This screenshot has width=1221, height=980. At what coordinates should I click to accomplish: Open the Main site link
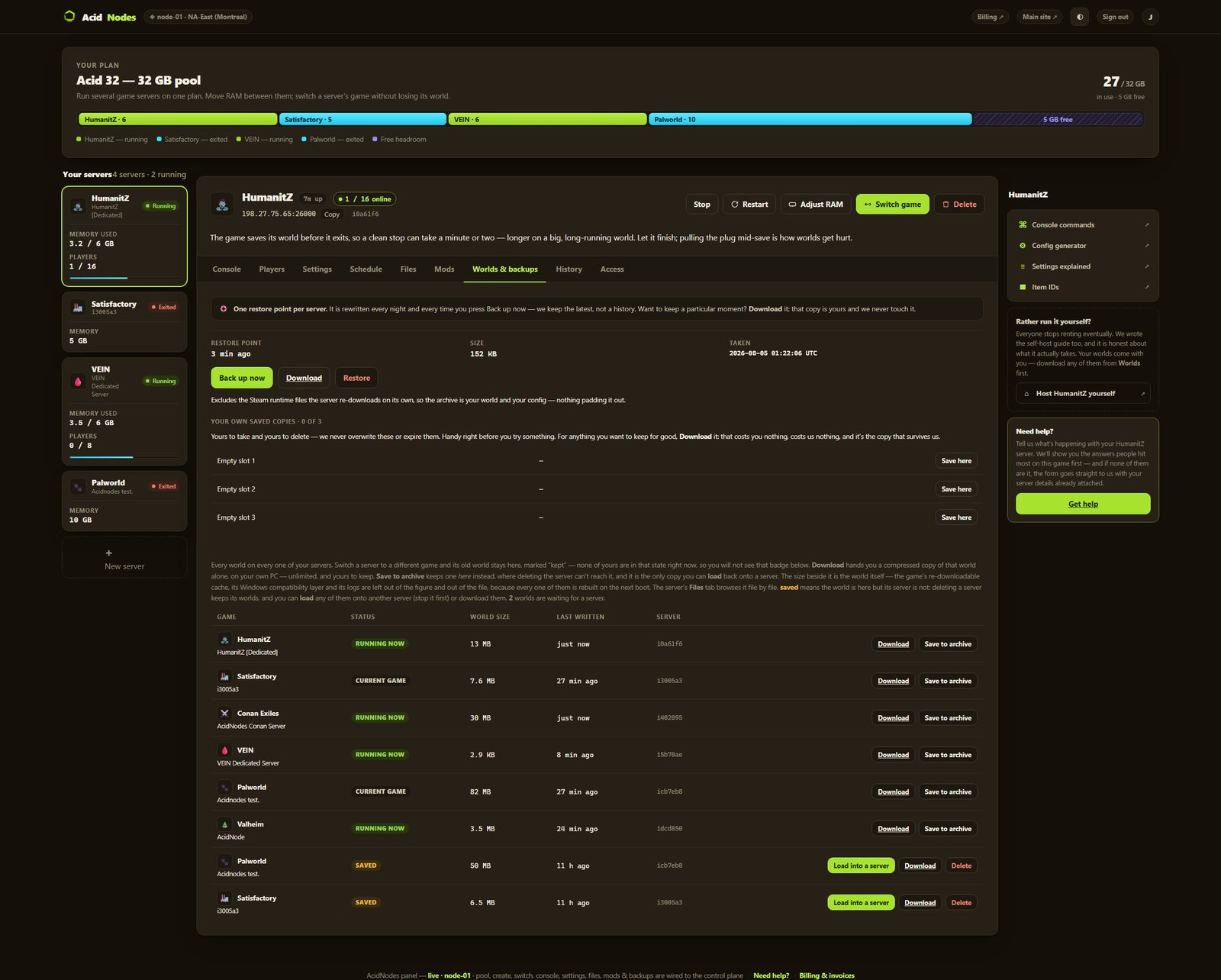pyautogui.click(x=1039, y=17)
